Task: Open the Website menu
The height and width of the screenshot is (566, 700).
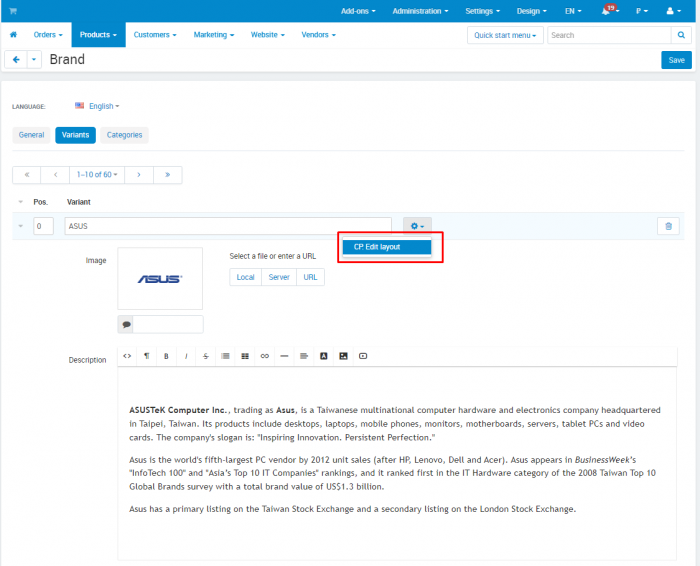Action: tap(267, 35)
